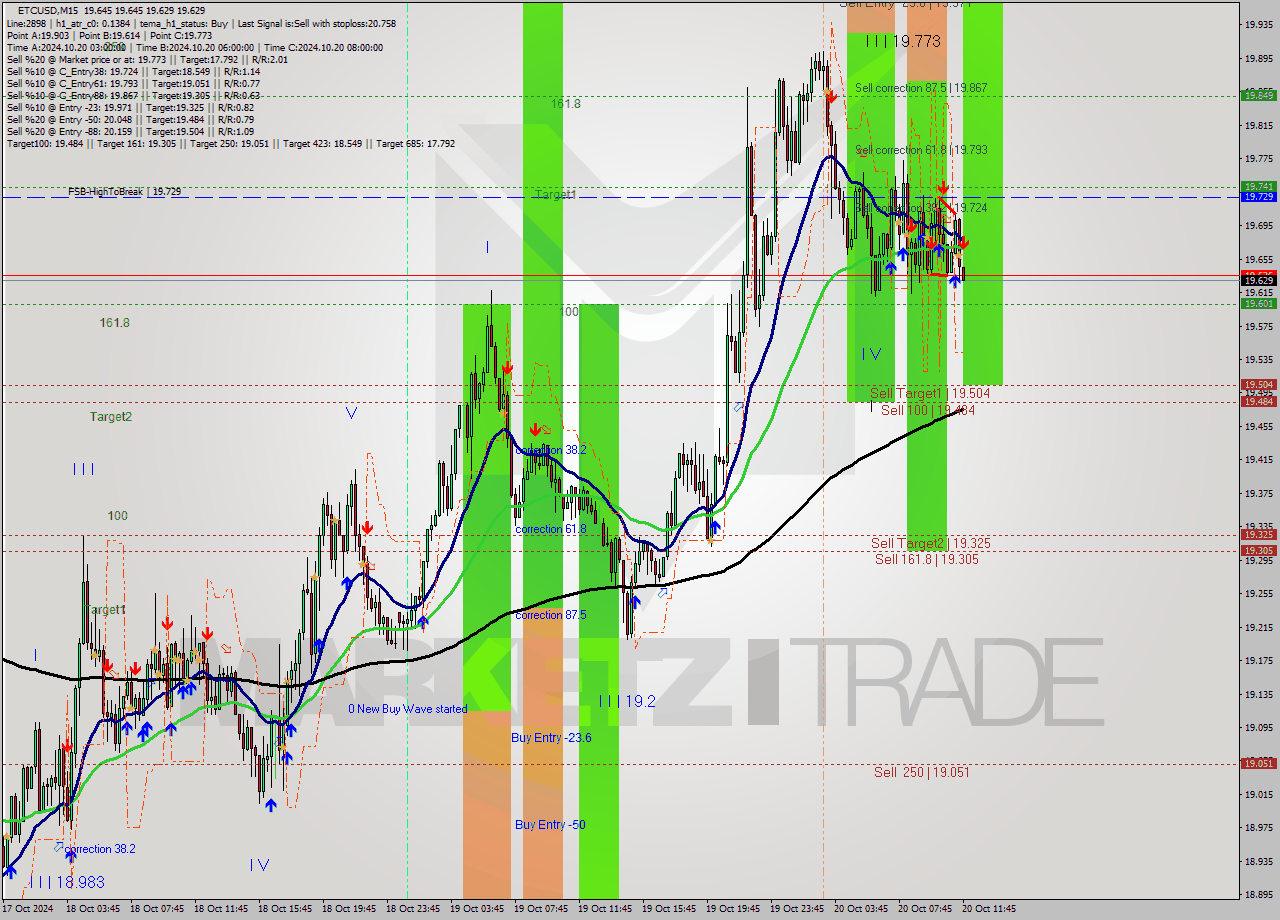Click the 18.975 price axis value

1258,828
